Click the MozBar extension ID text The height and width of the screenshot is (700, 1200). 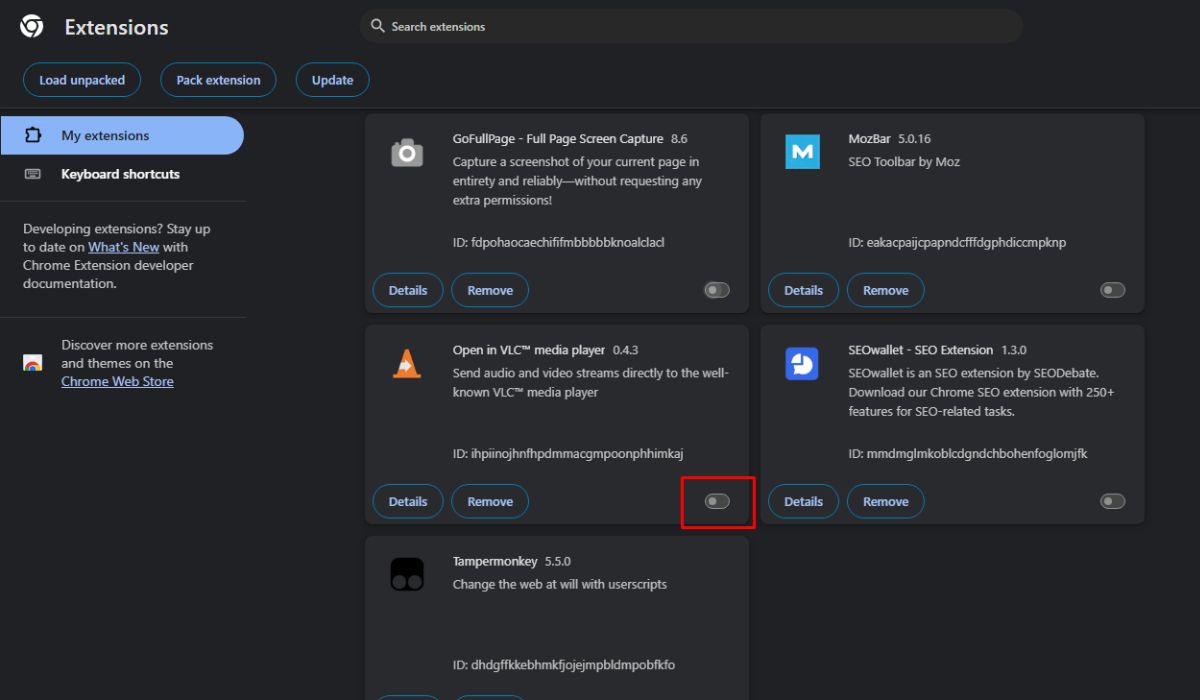click(x=958, y=242)
